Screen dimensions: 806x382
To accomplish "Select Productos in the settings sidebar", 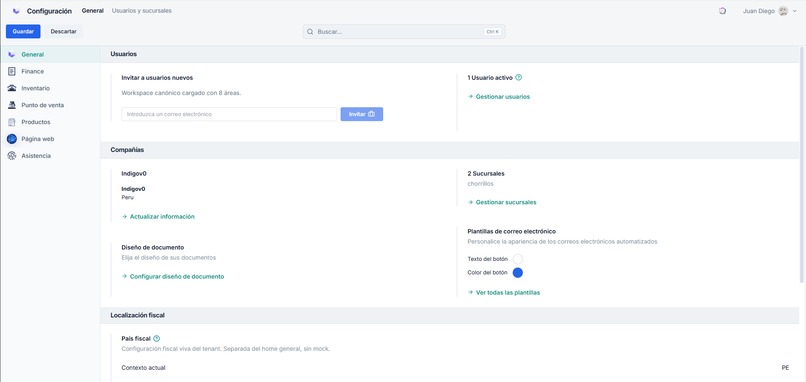I will 36,122.
